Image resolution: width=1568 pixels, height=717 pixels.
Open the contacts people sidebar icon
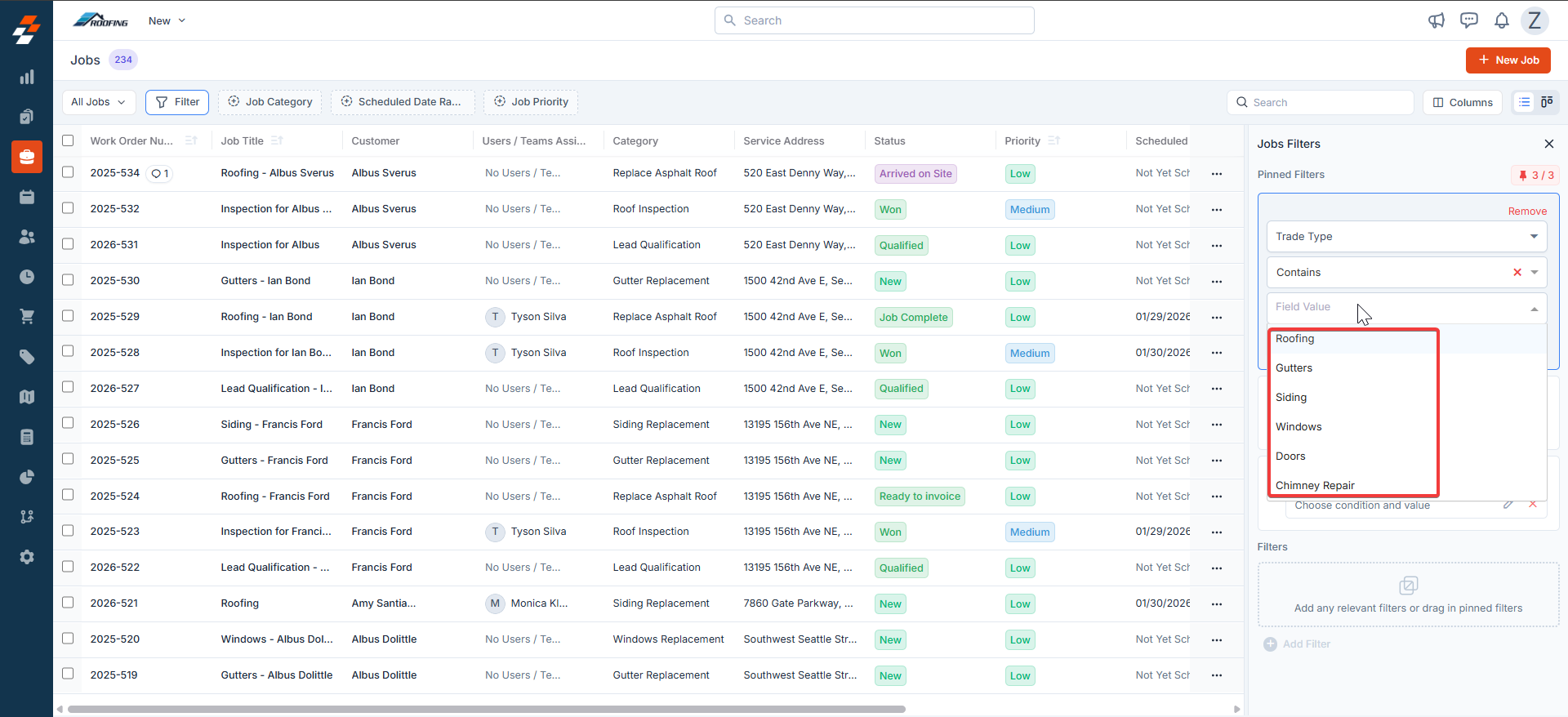coord(27,237)
